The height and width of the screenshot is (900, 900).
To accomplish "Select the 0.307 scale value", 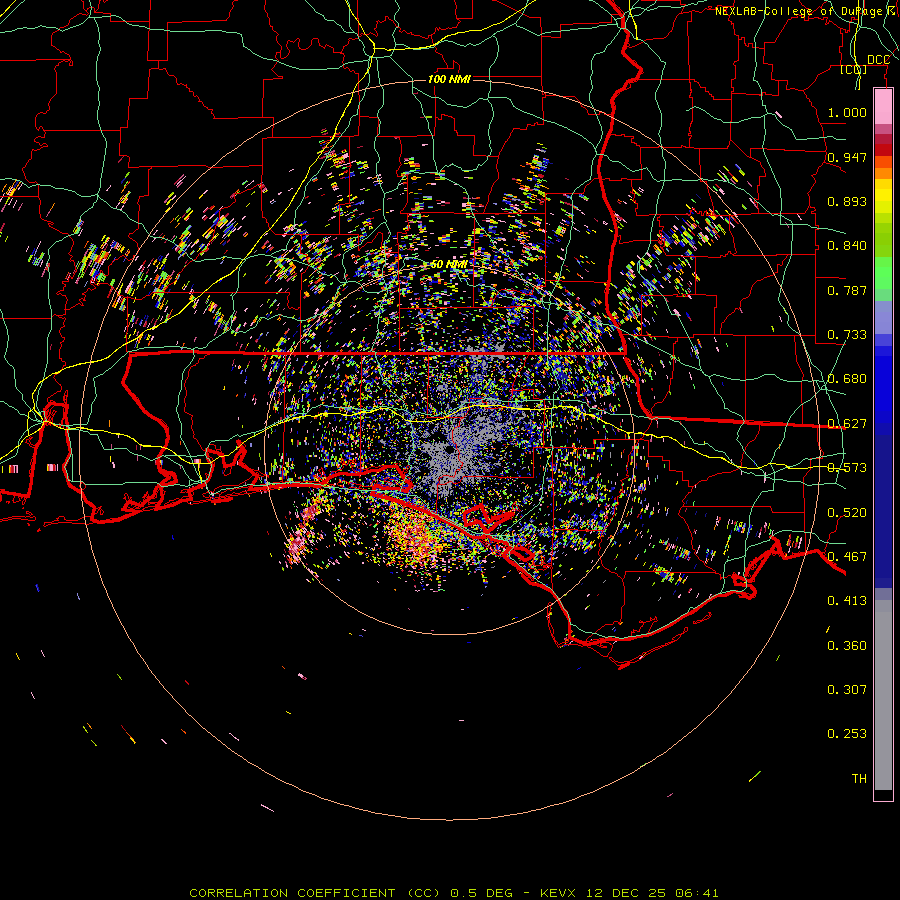I will click(x=847, y=690).
